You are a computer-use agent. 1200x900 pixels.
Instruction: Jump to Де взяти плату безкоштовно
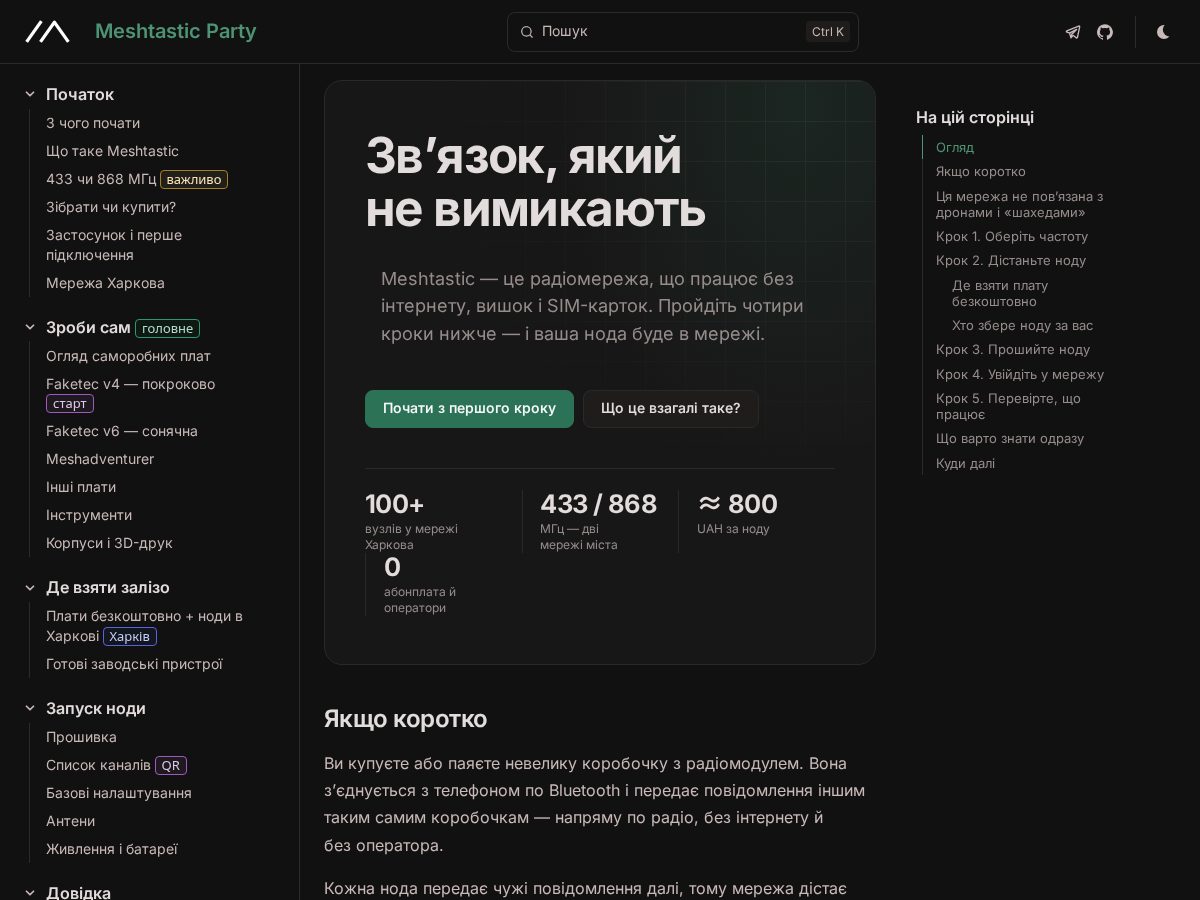[1000, 293]
